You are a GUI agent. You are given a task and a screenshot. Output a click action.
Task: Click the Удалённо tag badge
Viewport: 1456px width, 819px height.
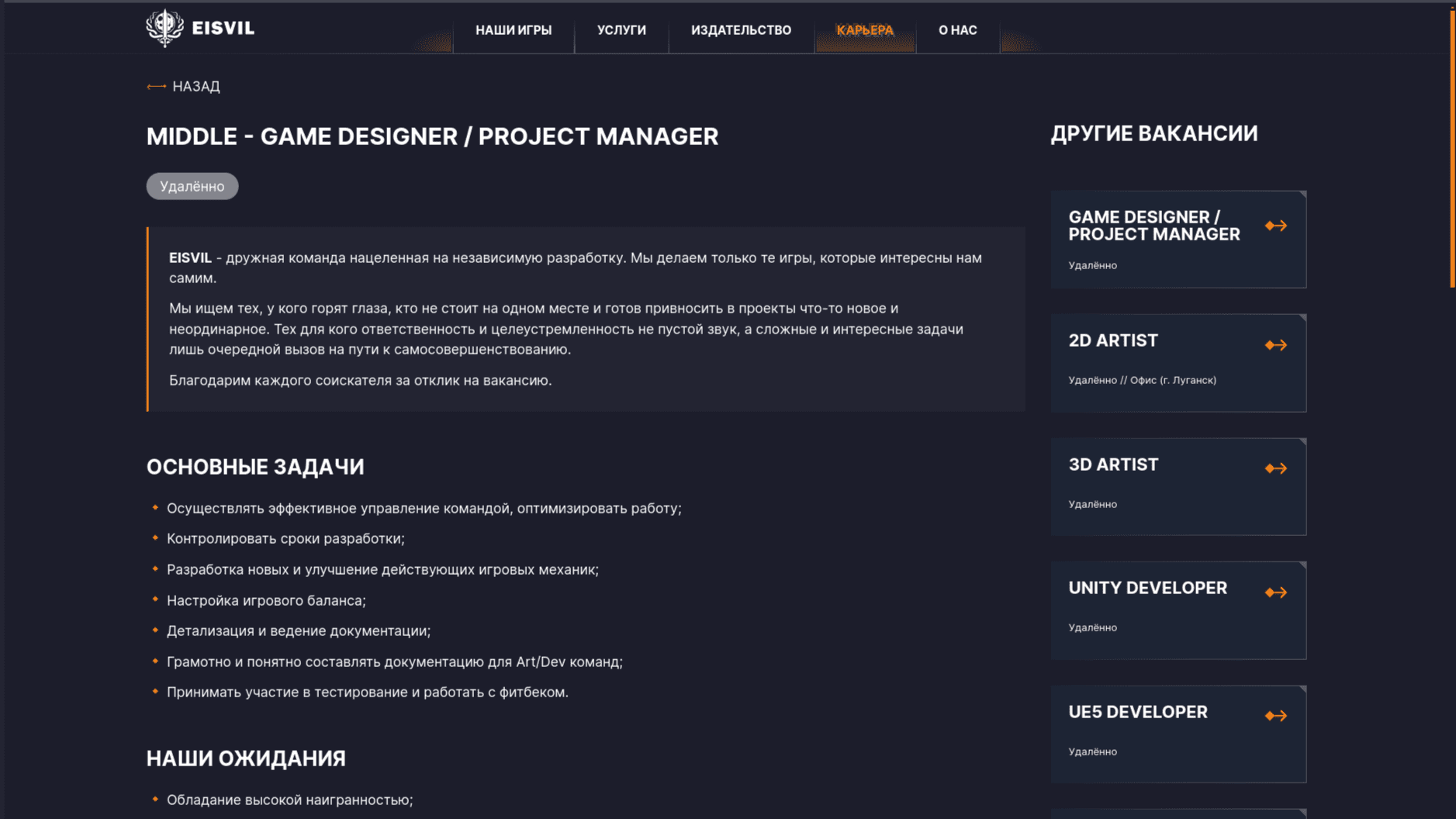coord(192,186)
